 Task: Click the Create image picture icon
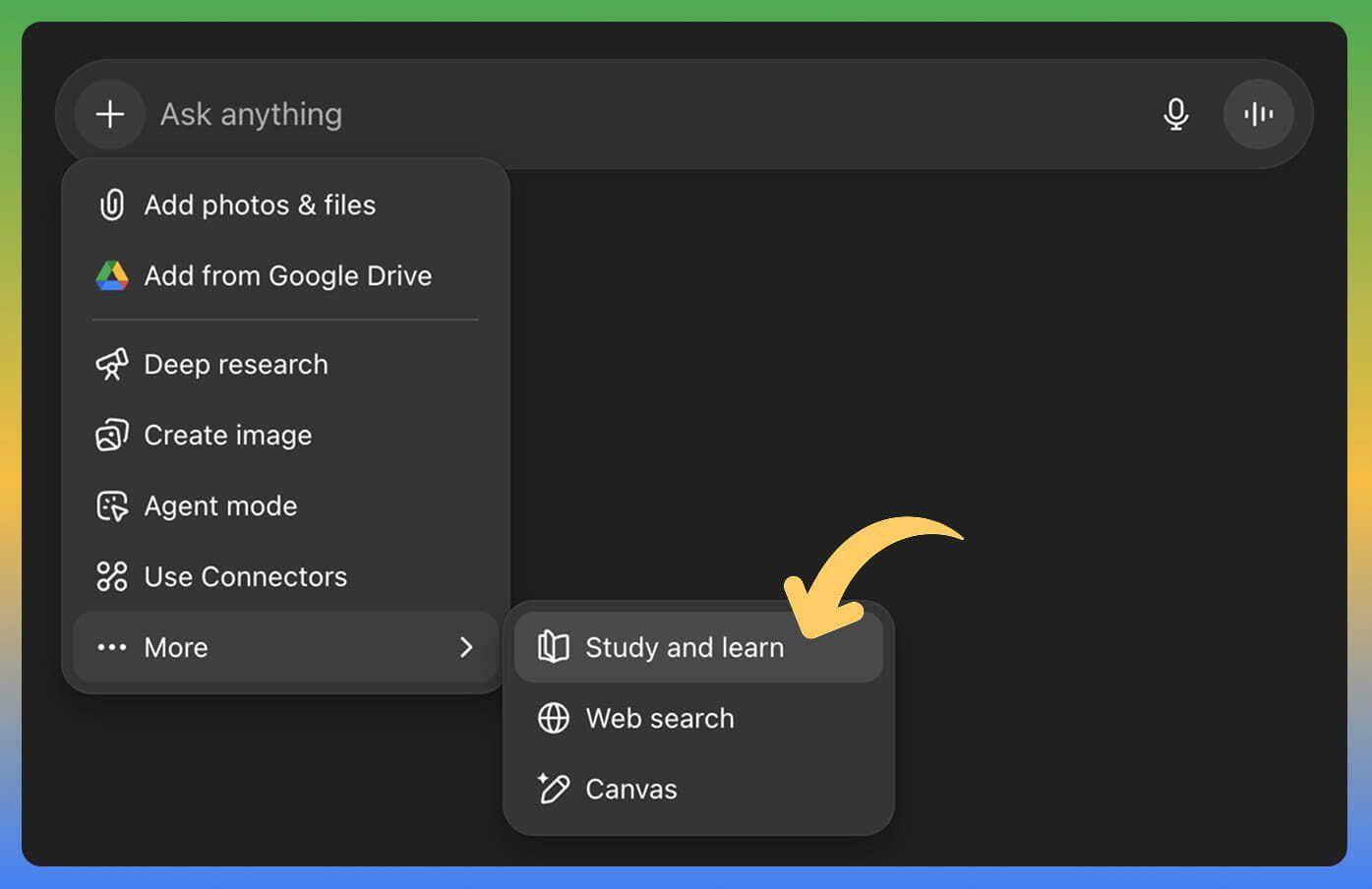112,435
